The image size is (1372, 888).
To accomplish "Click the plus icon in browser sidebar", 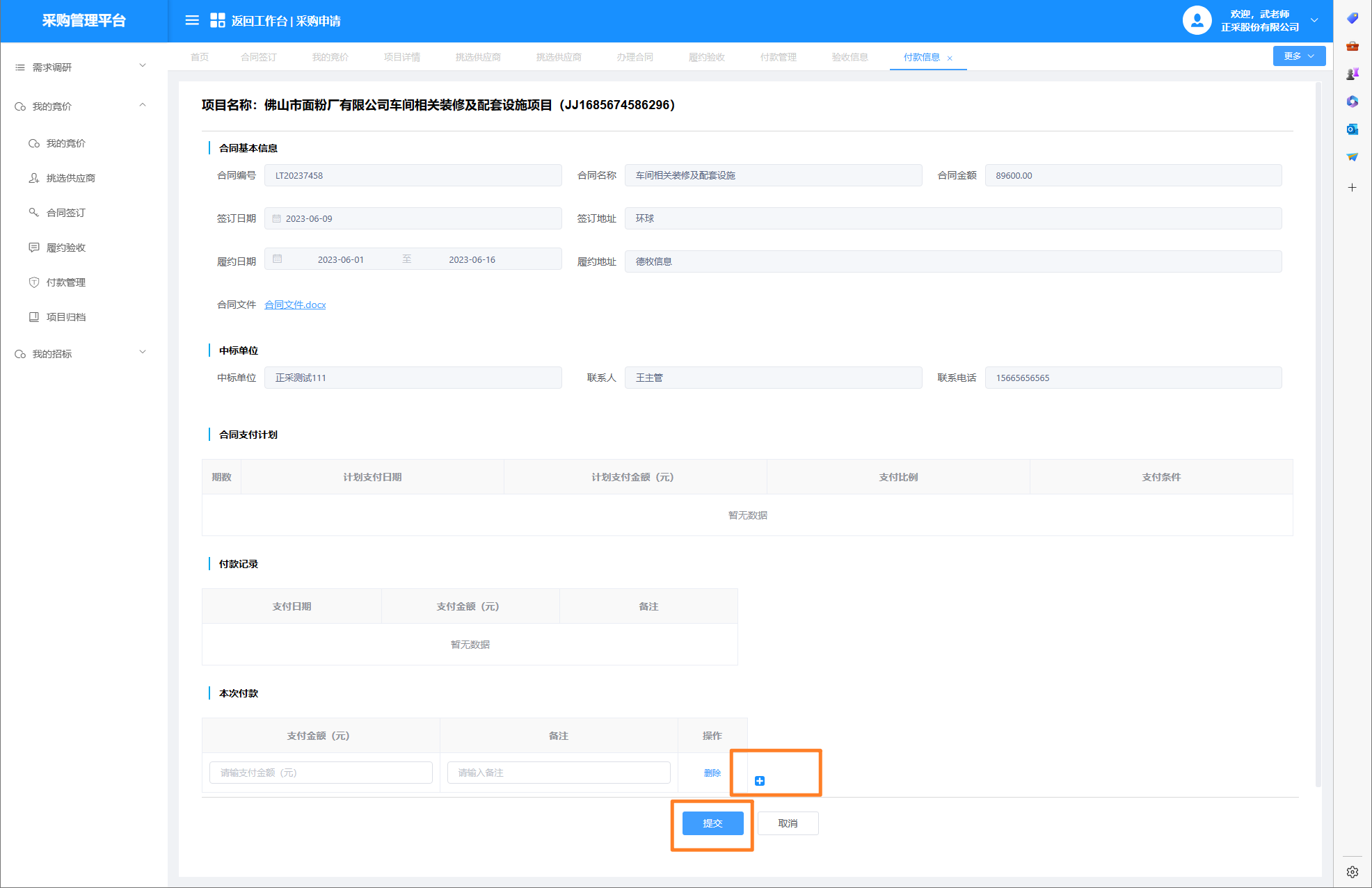I will point(1352,188).
